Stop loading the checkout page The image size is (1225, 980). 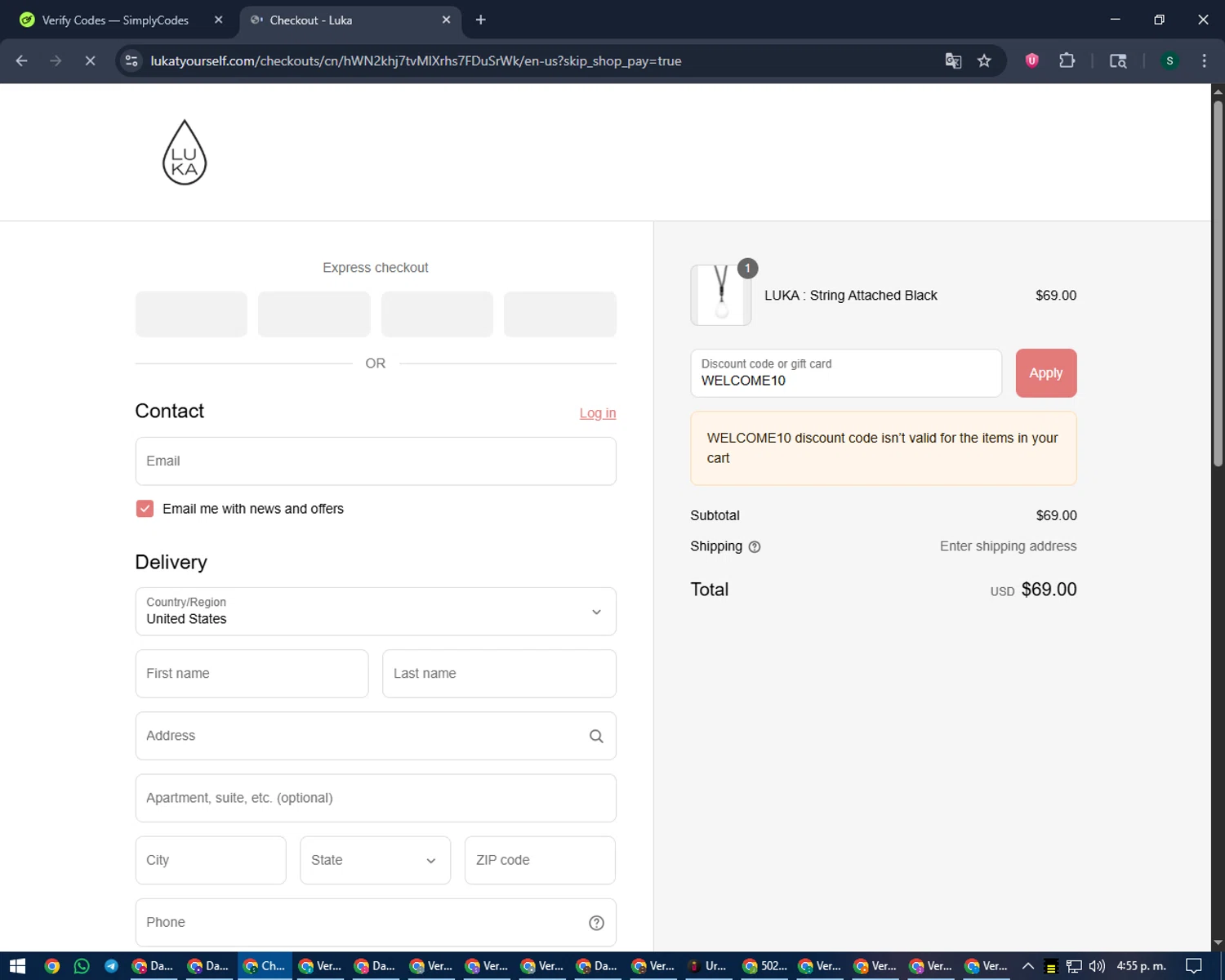(90, 60)
